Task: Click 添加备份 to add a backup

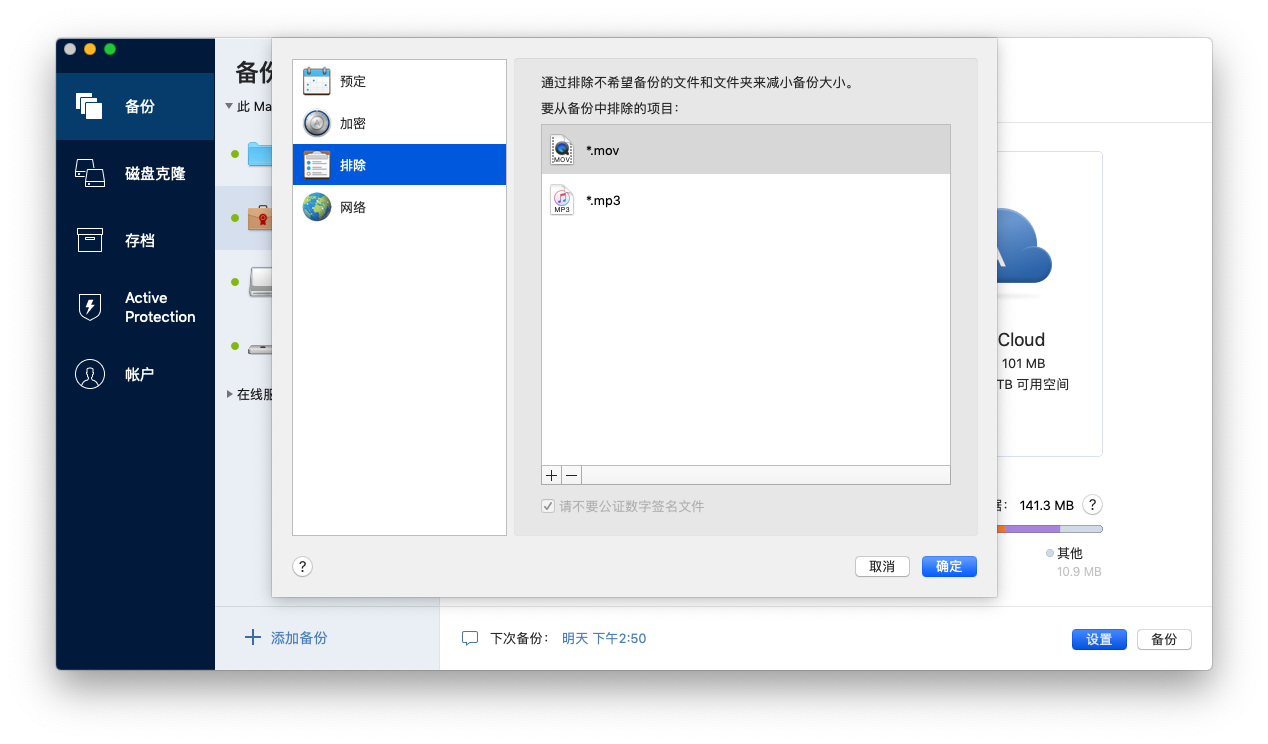Action: pos(287,638)
